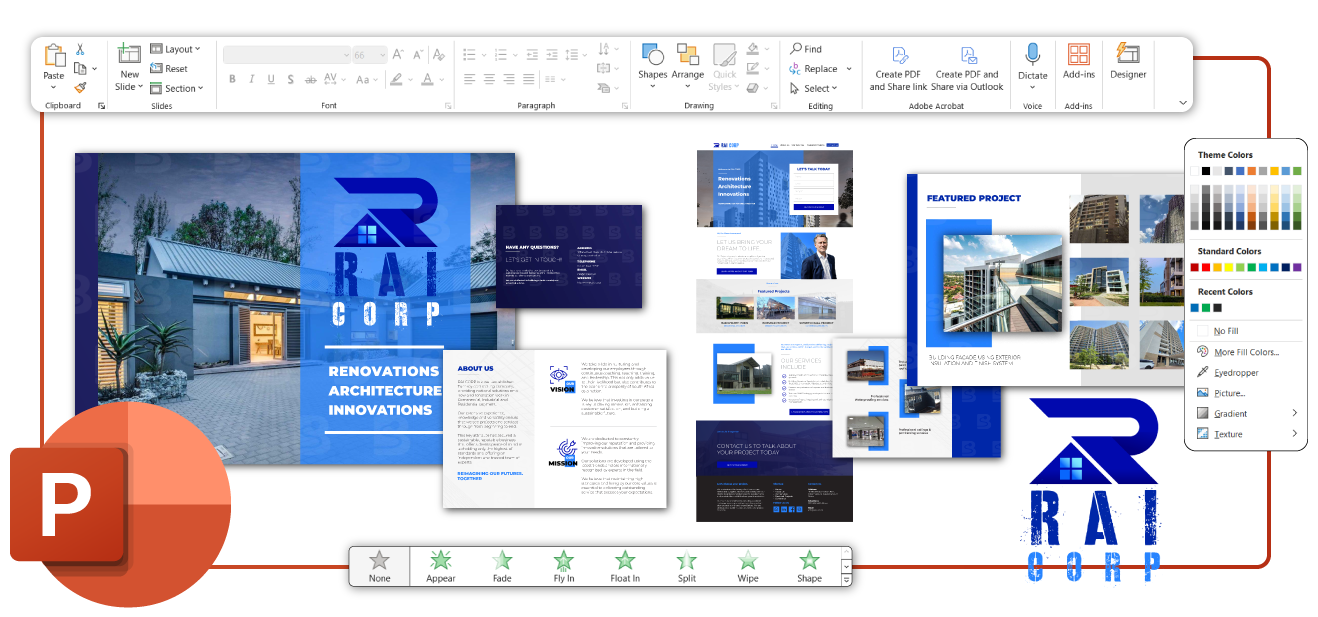Start Dictate with the microphone icon
The image size is (1318, 617).
(x=1032, y=61)
